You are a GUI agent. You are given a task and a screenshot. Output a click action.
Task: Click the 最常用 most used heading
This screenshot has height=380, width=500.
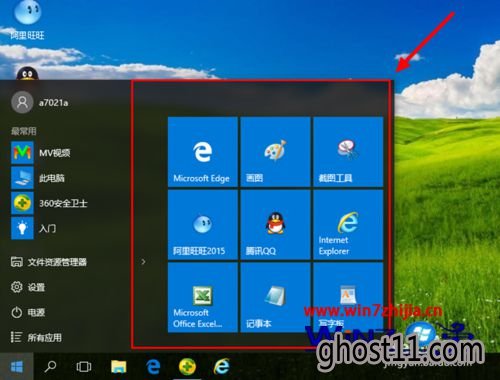pos(24,131)
